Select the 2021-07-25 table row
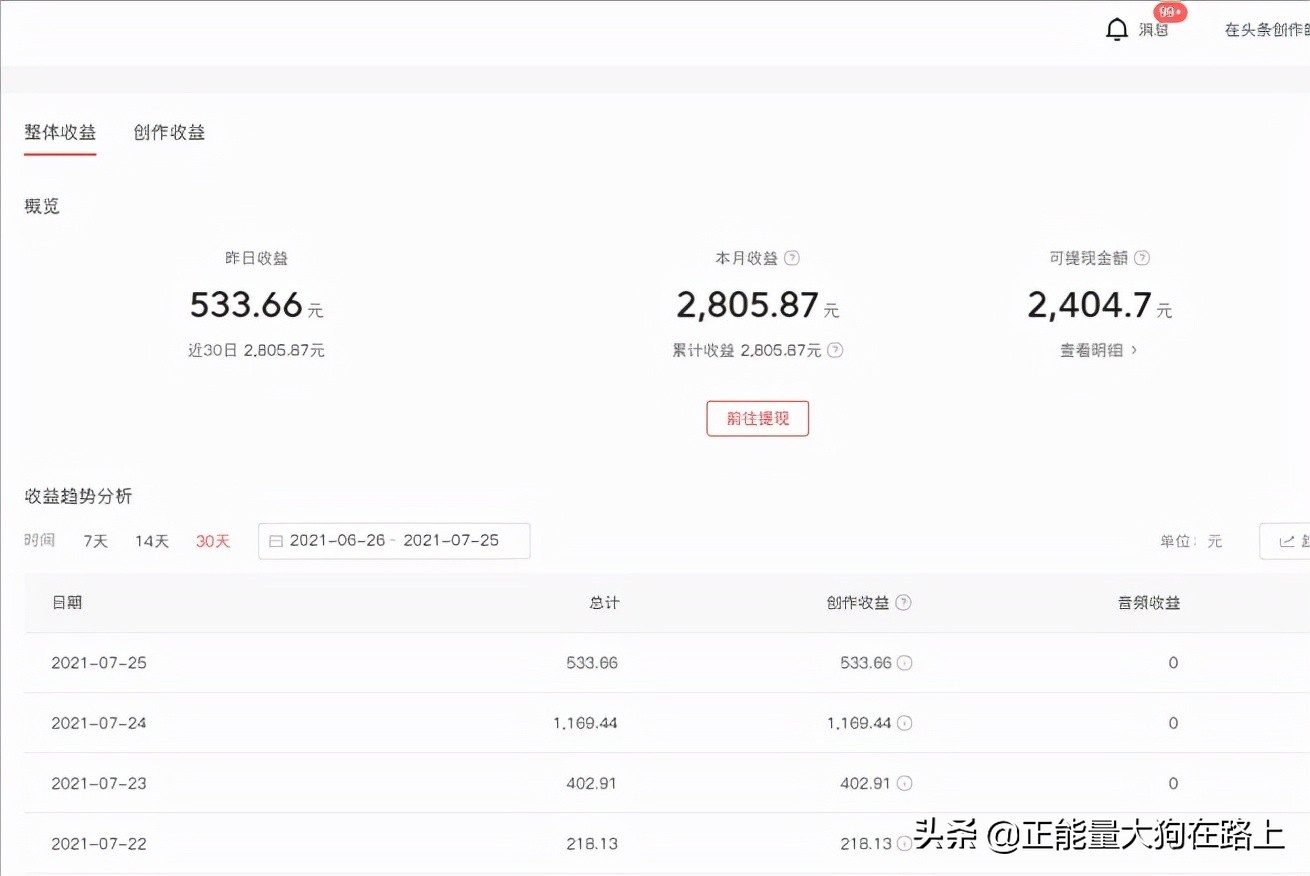 (x=400, y=662)
